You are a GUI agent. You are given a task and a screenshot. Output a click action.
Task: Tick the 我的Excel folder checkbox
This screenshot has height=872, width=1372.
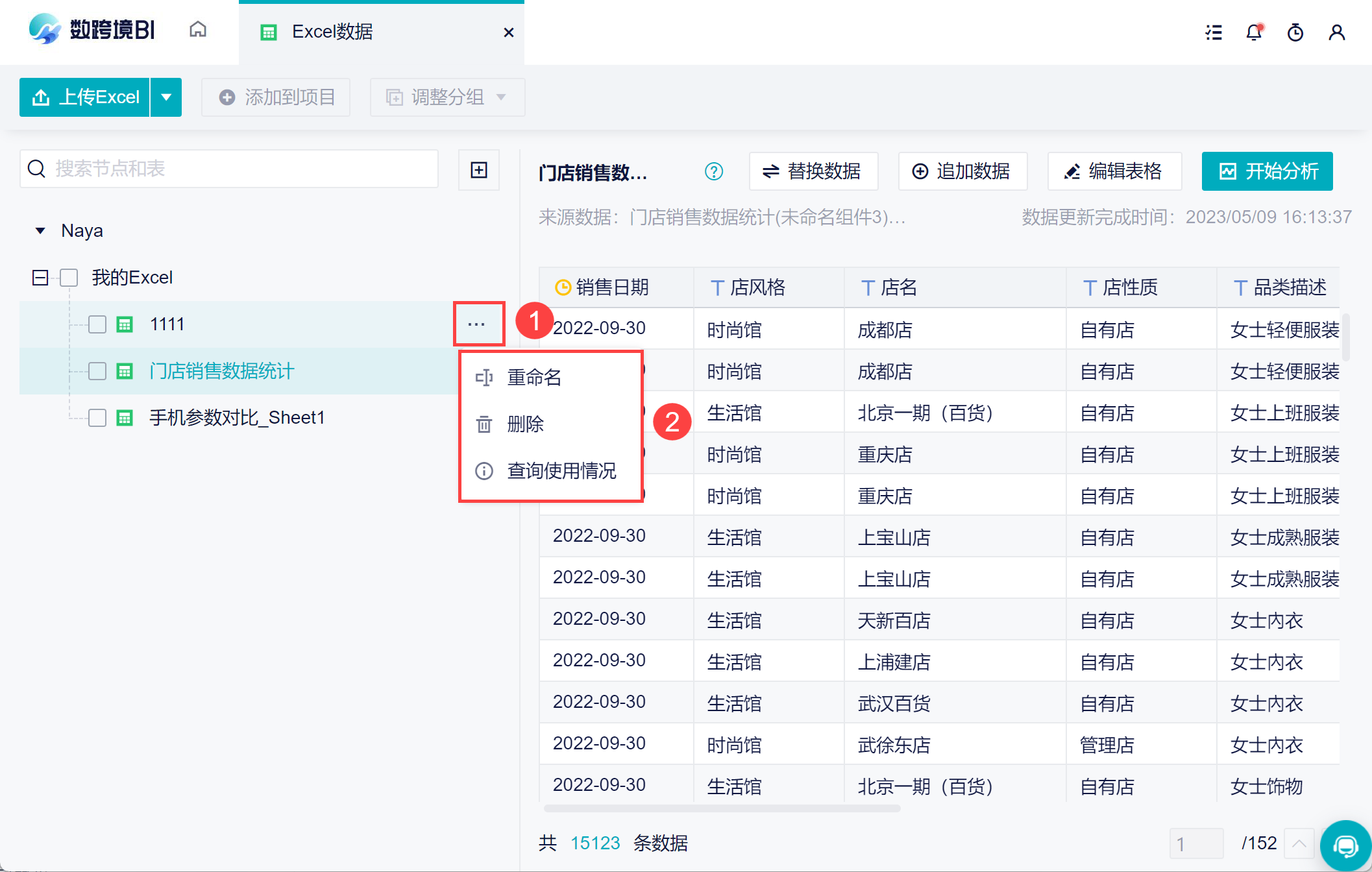[69, 278]
